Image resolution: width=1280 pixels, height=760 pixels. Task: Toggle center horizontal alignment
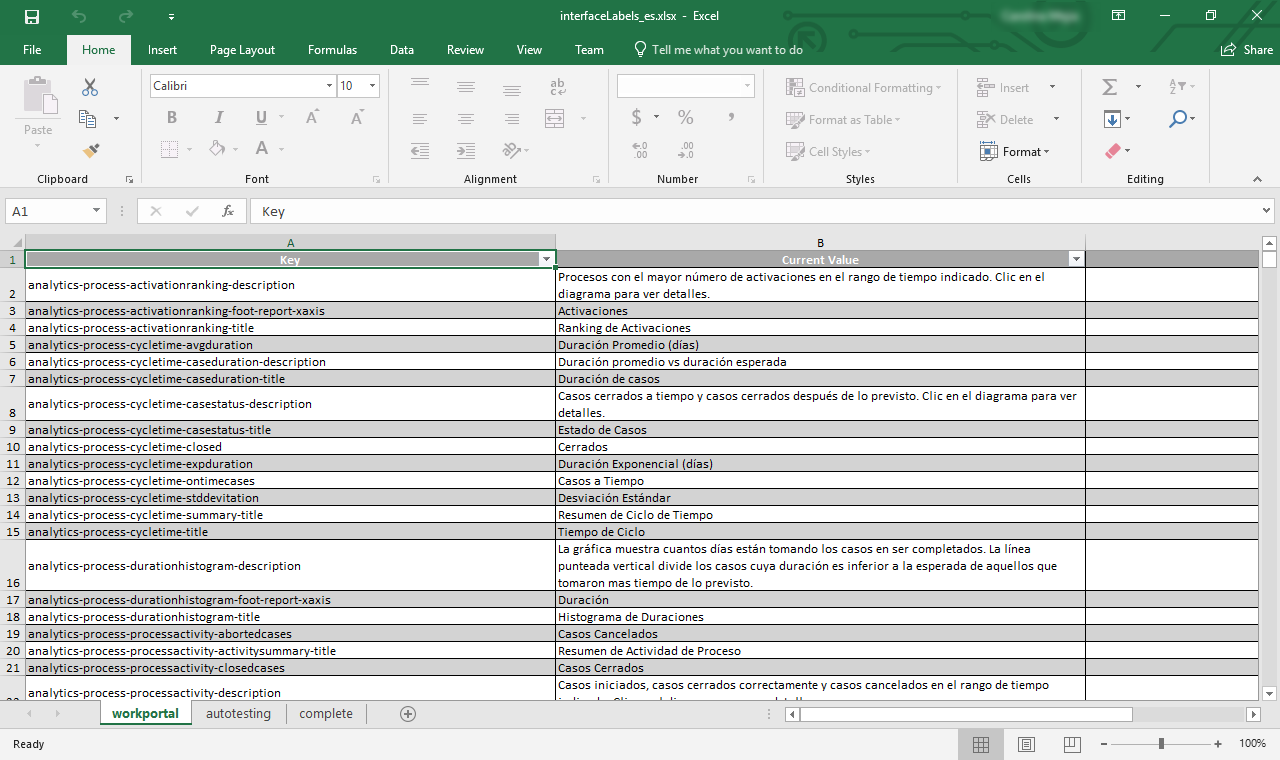click(465, 118)
